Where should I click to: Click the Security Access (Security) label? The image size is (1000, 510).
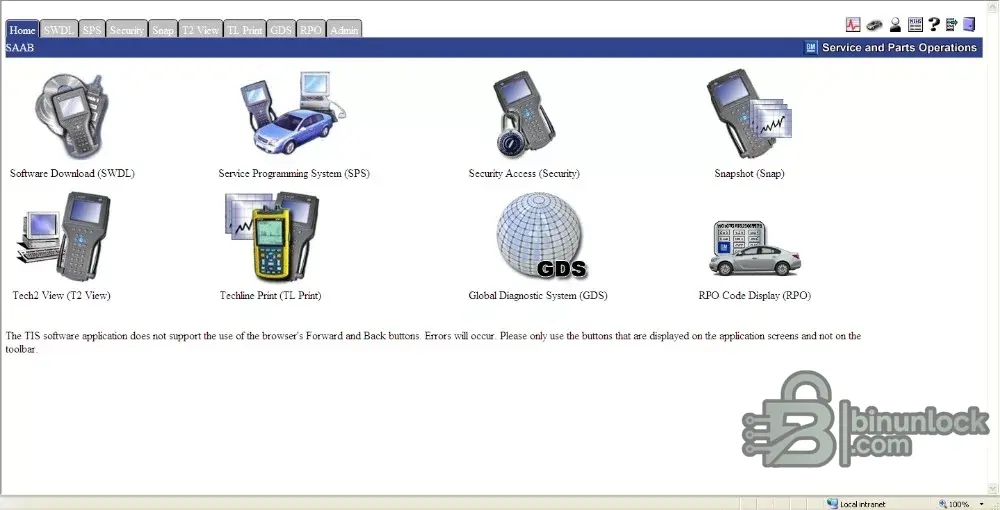(524, 173)
